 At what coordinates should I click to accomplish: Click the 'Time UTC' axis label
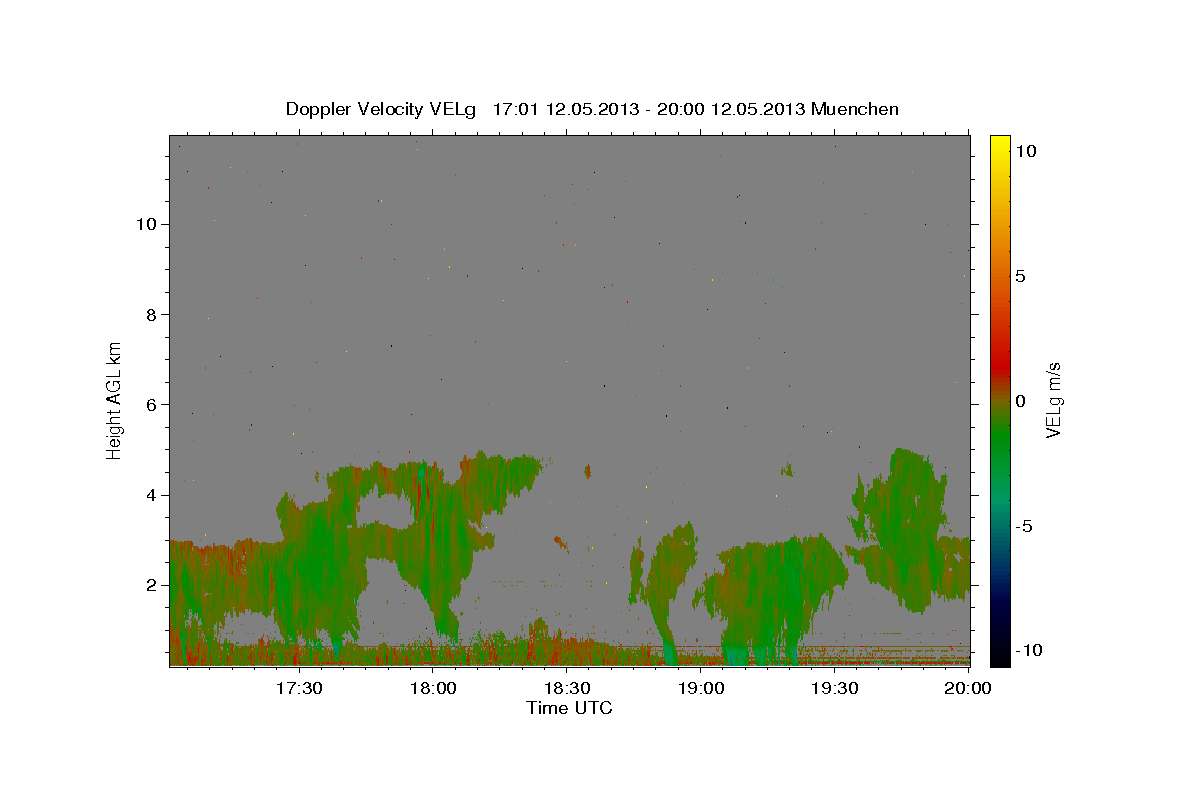[569, 708]
